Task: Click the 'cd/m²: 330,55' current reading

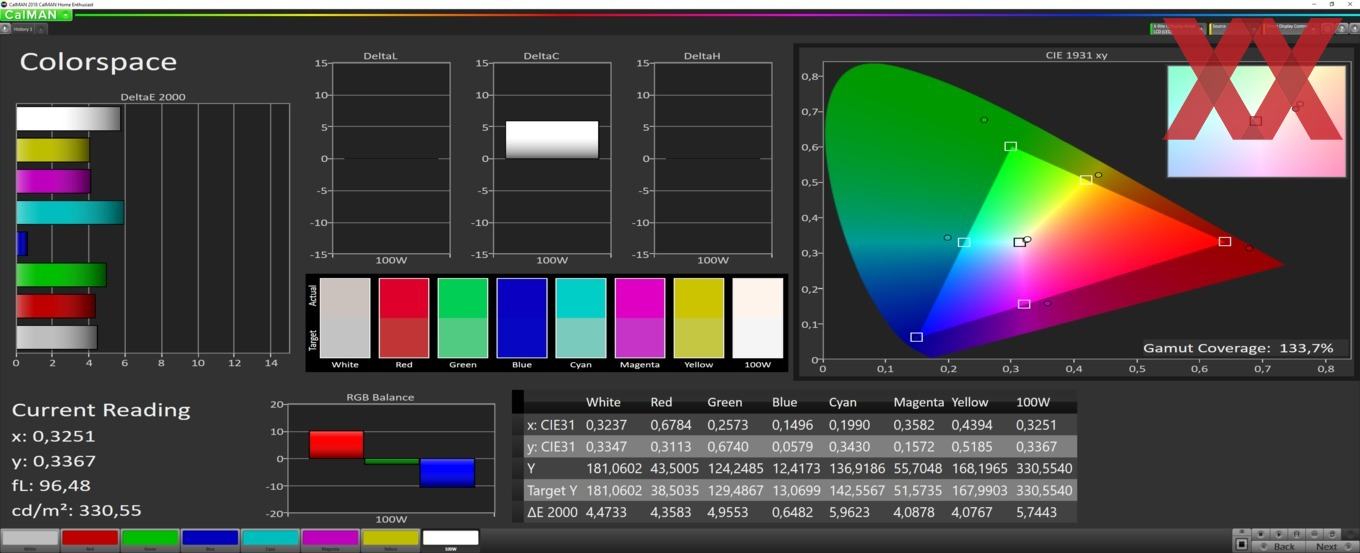Action: pos(76,511)
